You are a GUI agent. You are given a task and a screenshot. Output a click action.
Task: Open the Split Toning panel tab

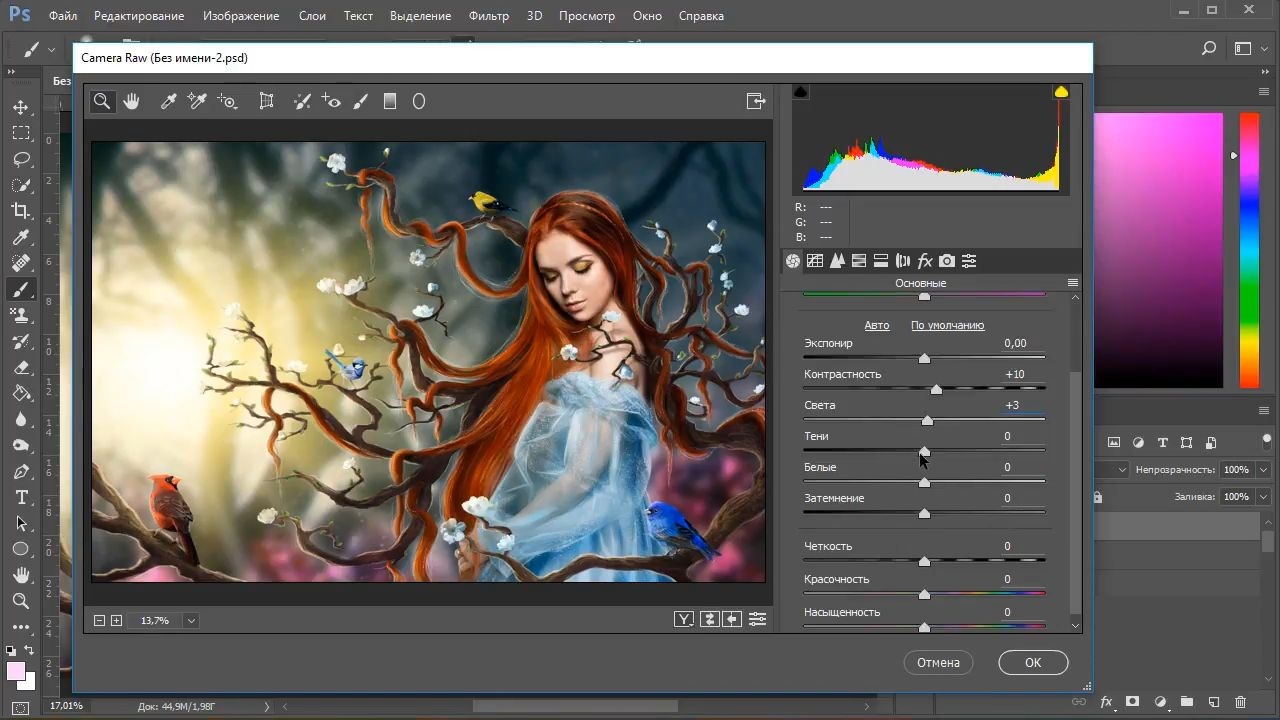pos(881,261)
